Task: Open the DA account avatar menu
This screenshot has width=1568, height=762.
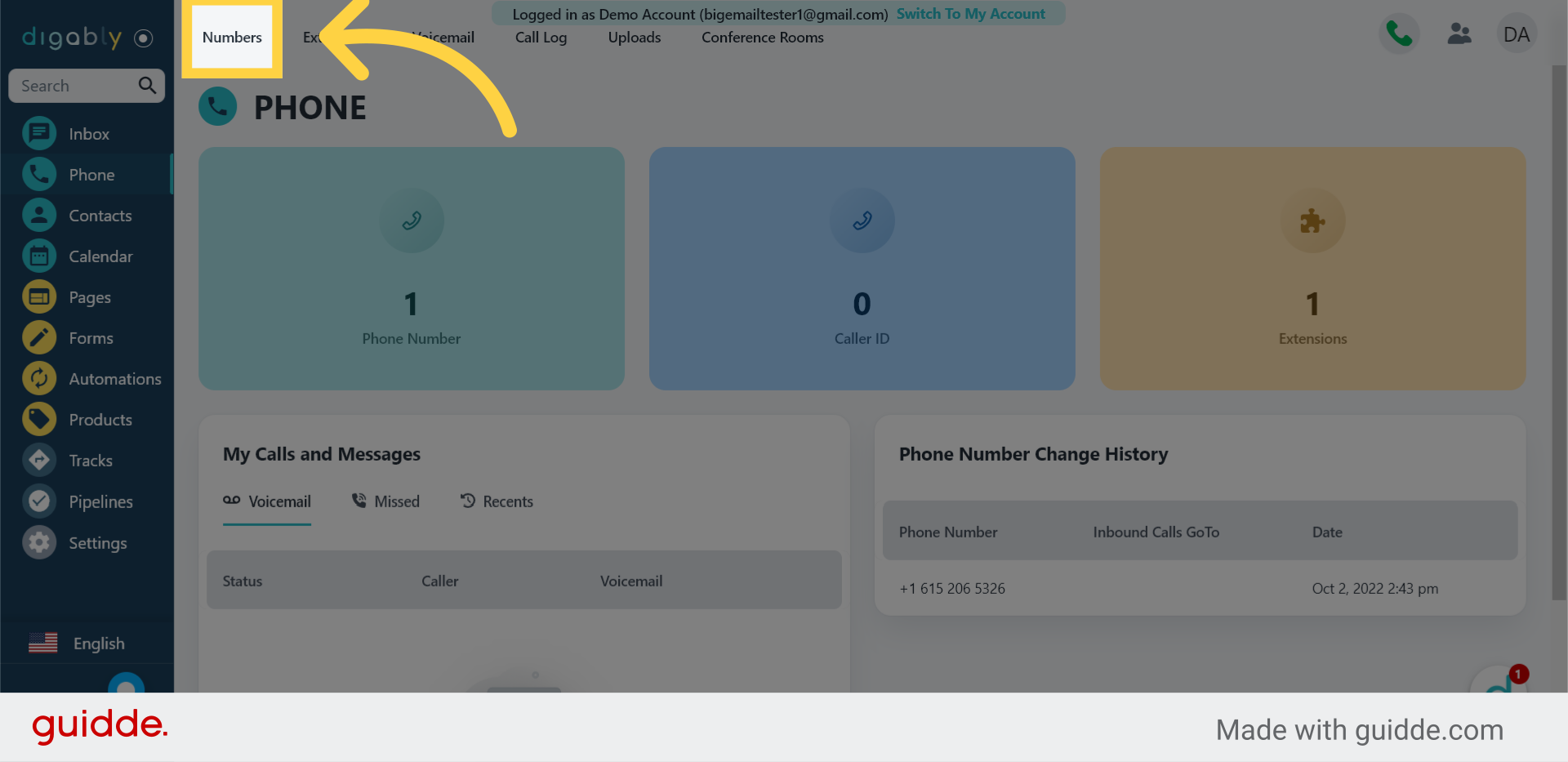Action: [x=1517, y=34]
